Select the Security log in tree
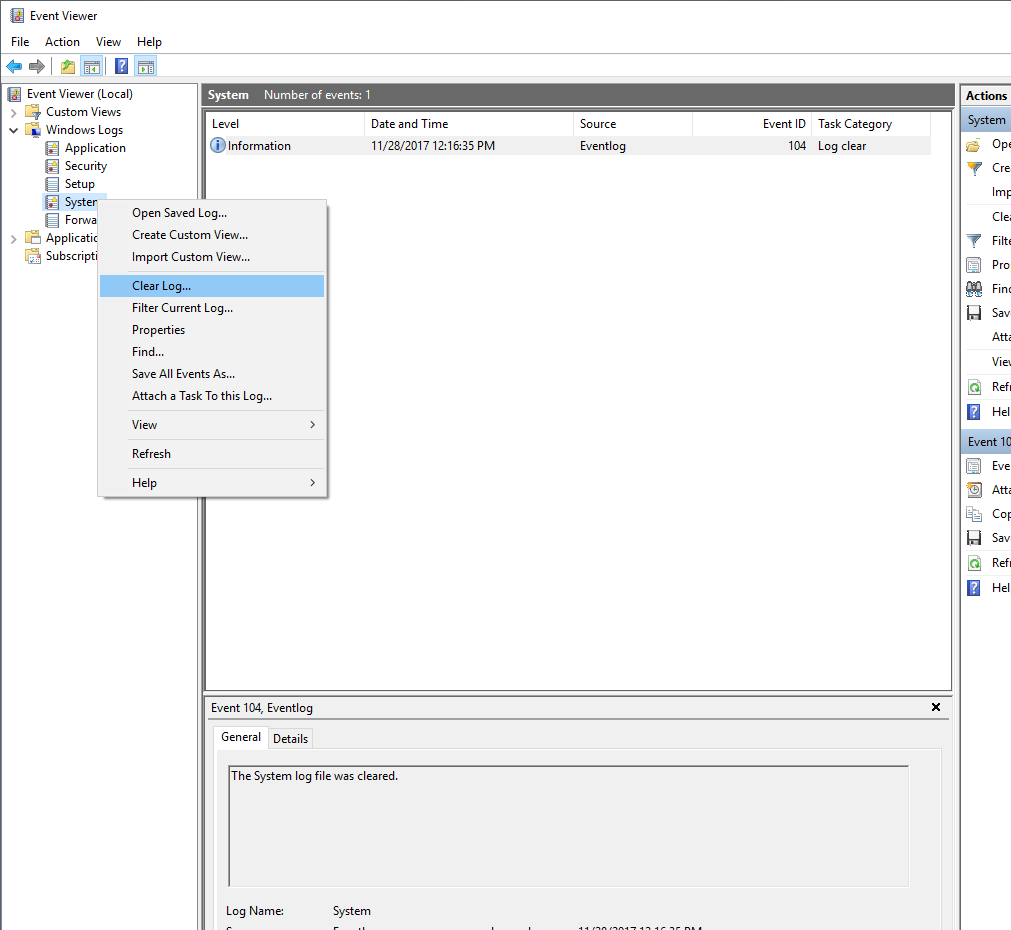 pyautogui.click(x=86, y=166)
